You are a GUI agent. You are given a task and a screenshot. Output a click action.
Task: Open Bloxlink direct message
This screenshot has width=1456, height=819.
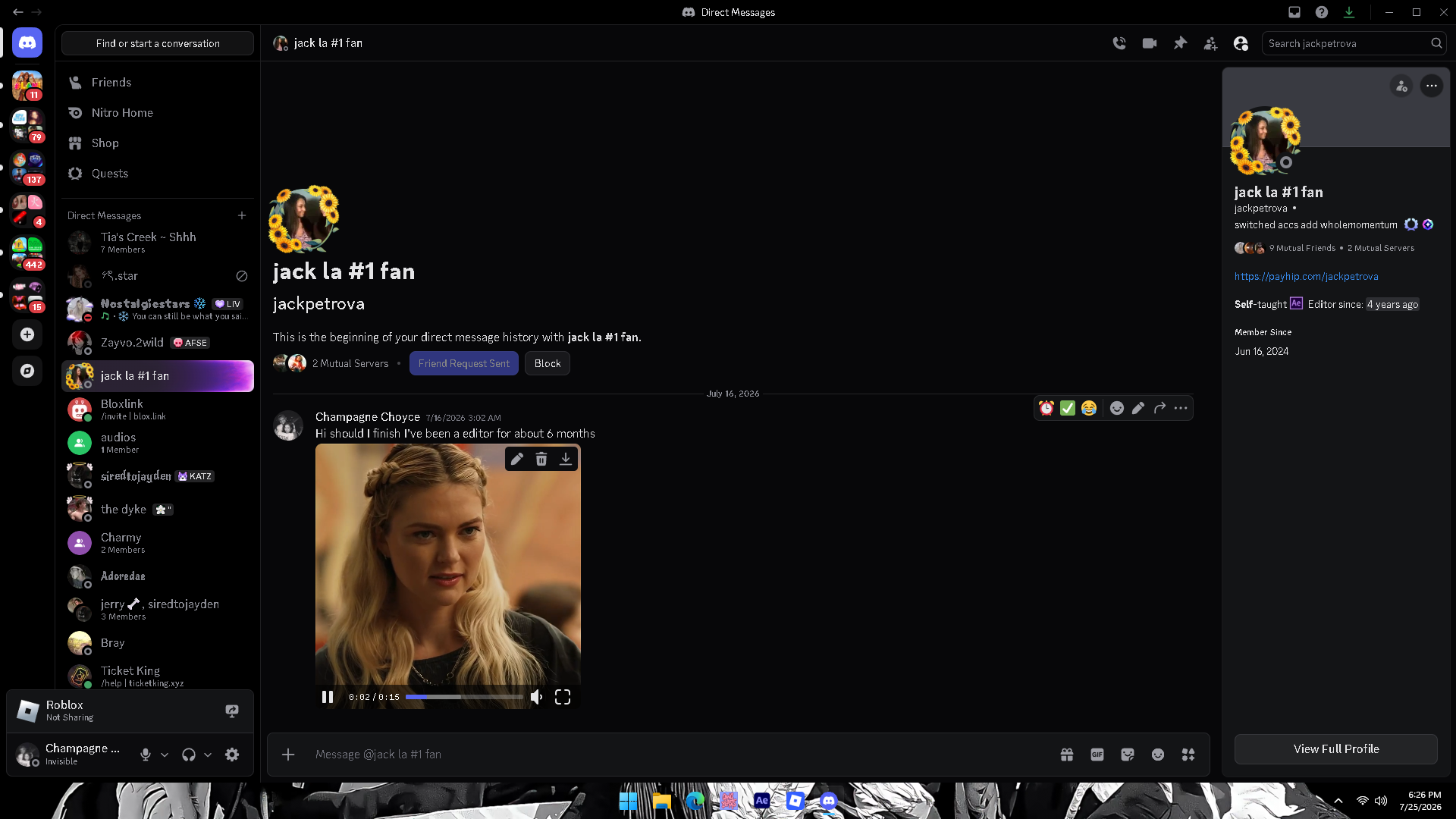pyautogui.click(x=158, y=409)
